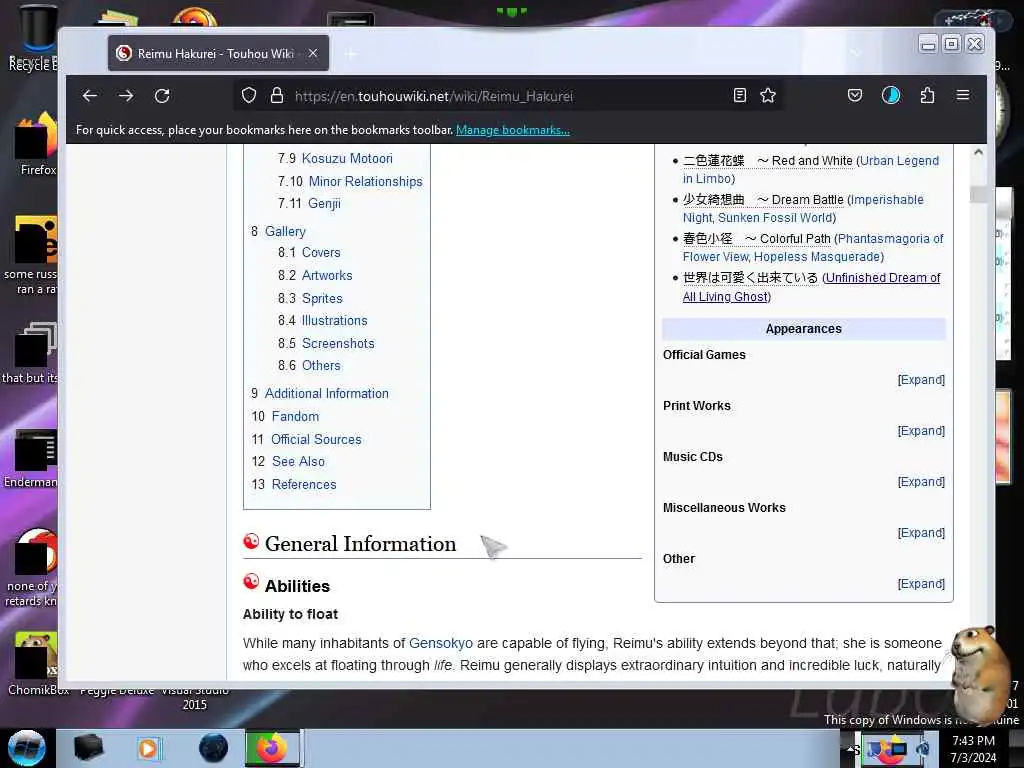Select the Firefox desktop shortcut
1024x768 pixels.
tap(37, 145)
